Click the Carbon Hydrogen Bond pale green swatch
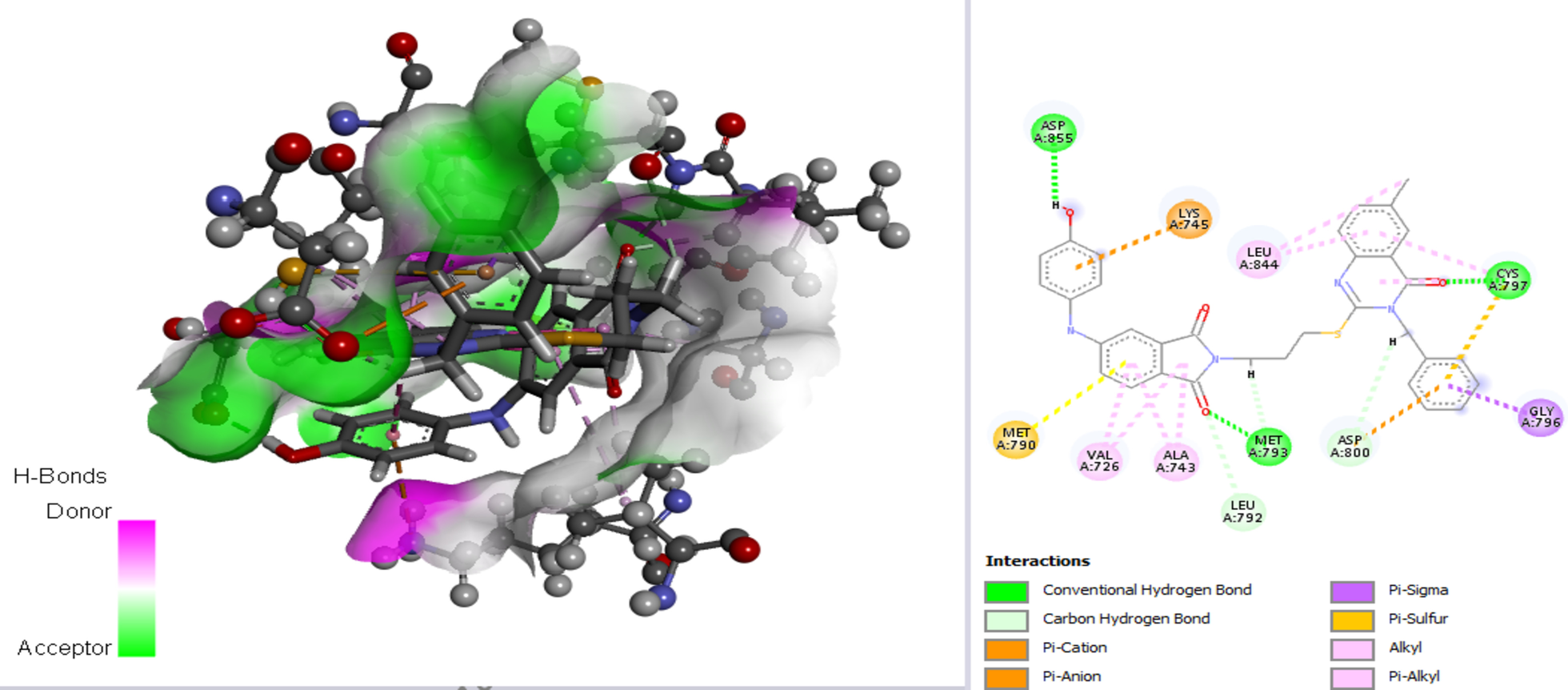1568x690 pixels. pyautogui.click(x=1006, y=620)
